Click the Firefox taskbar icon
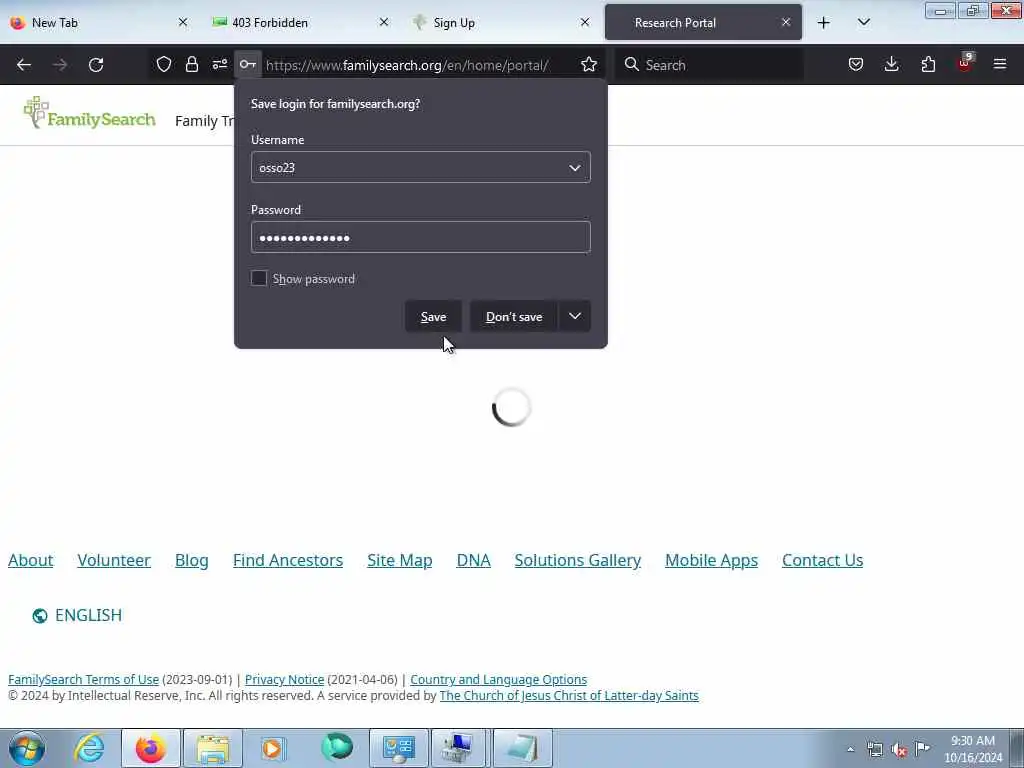 pyautogui.click(x=151, y=748)
